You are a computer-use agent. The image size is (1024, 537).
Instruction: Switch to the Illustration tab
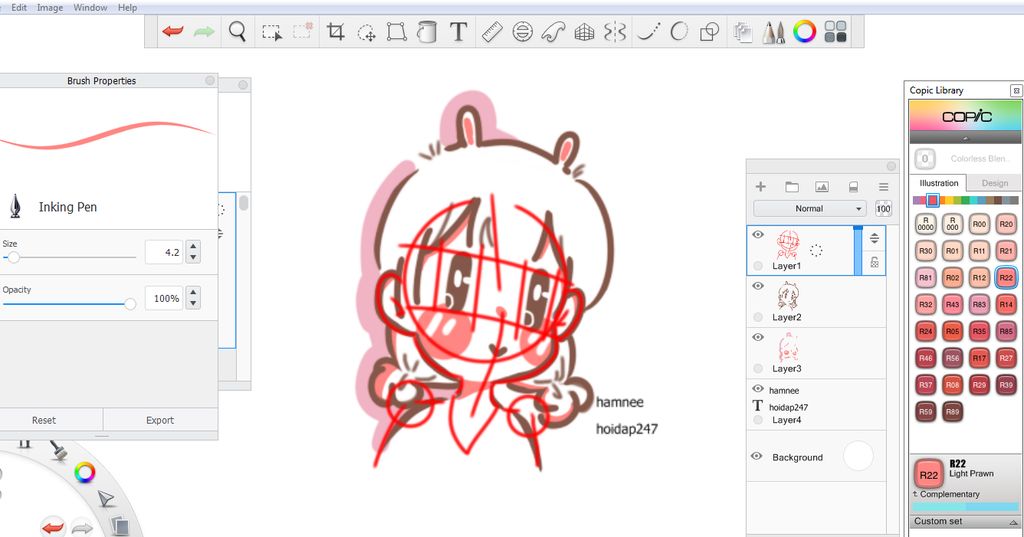coord(938,183)
